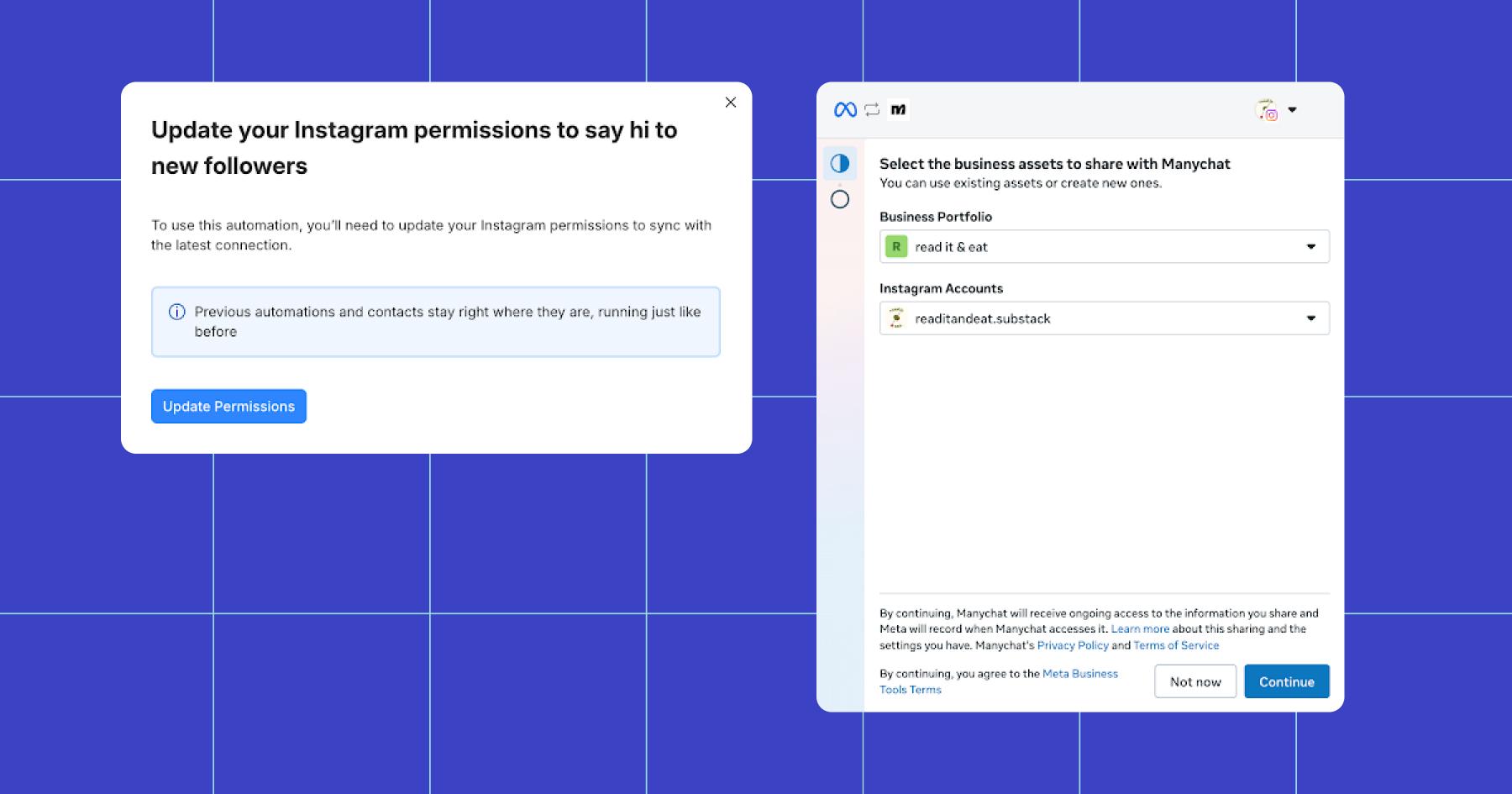Click the 'Select the business assets' heading
The image size is (1512, 794).
[1054, 164]
